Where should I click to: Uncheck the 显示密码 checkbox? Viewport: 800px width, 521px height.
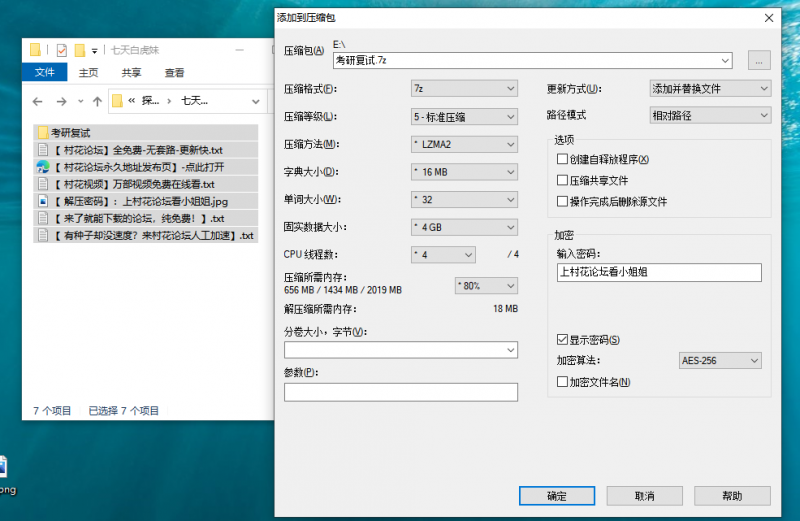click(x=562, y=340)
